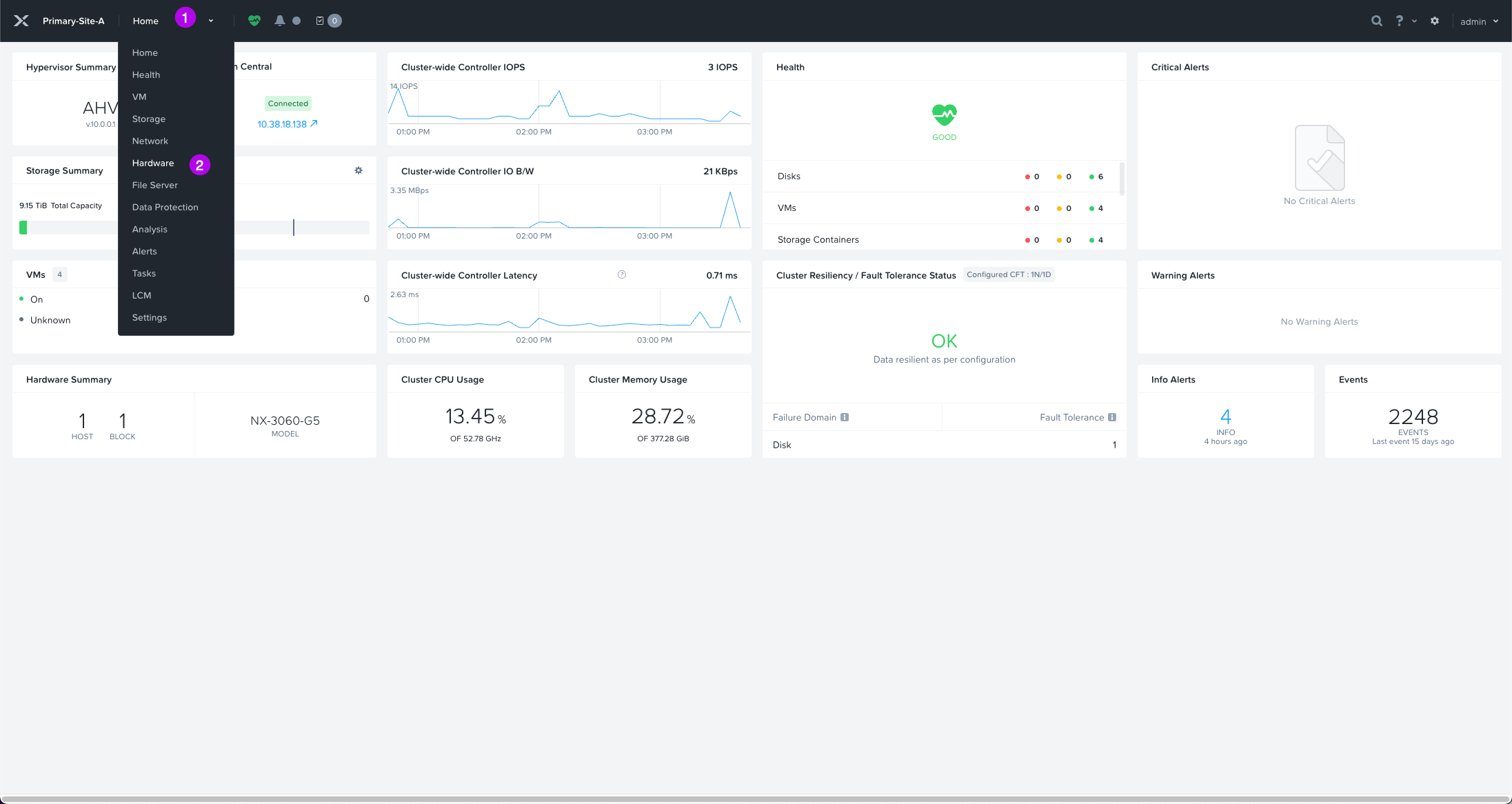Click the 13.45% Cluster CPU Usage value
Viewport: 1512px width, 804px height.
tap(476, 416)
